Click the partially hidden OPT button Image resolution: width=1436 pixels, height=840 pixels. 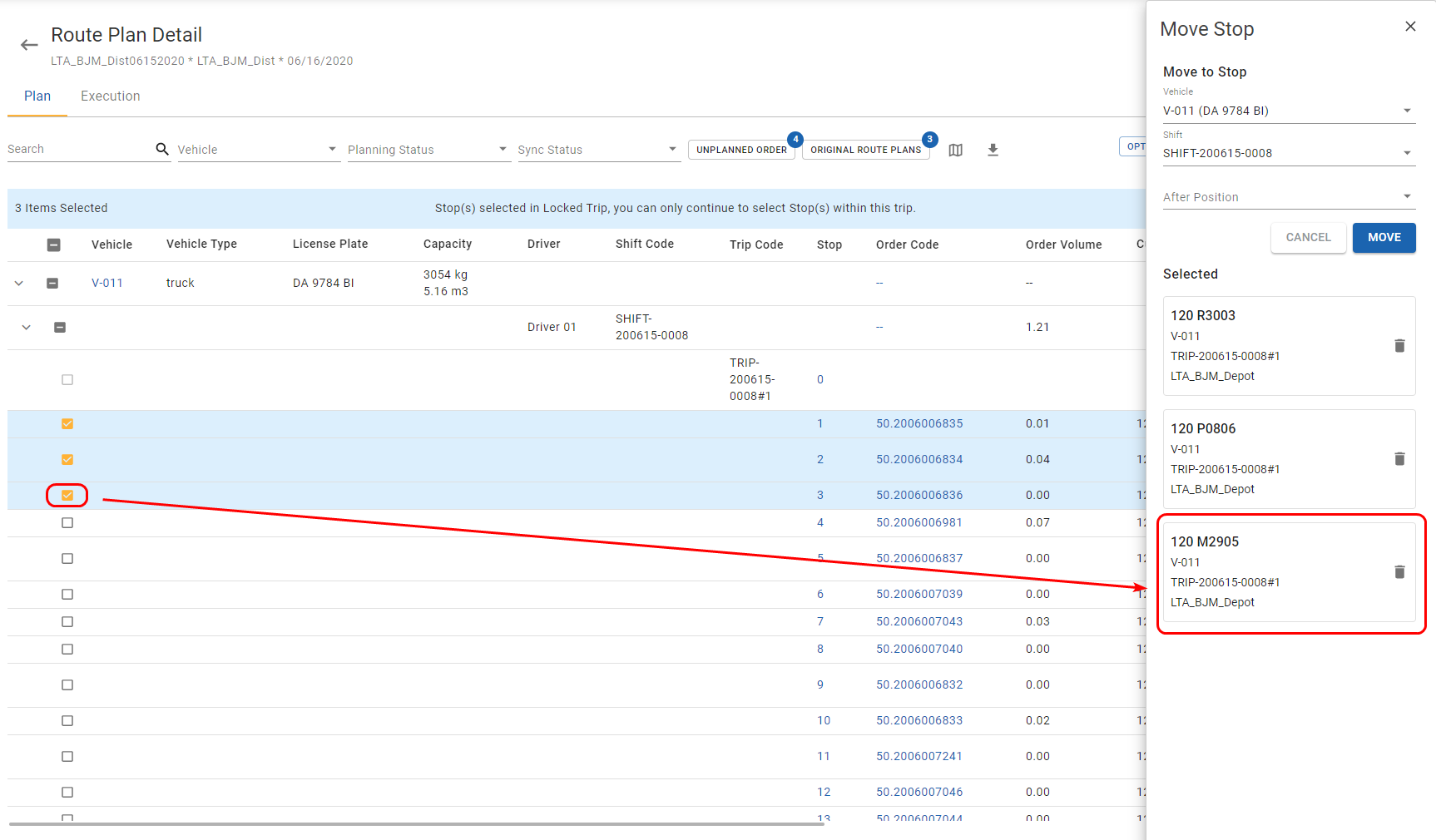[1132, 146]
